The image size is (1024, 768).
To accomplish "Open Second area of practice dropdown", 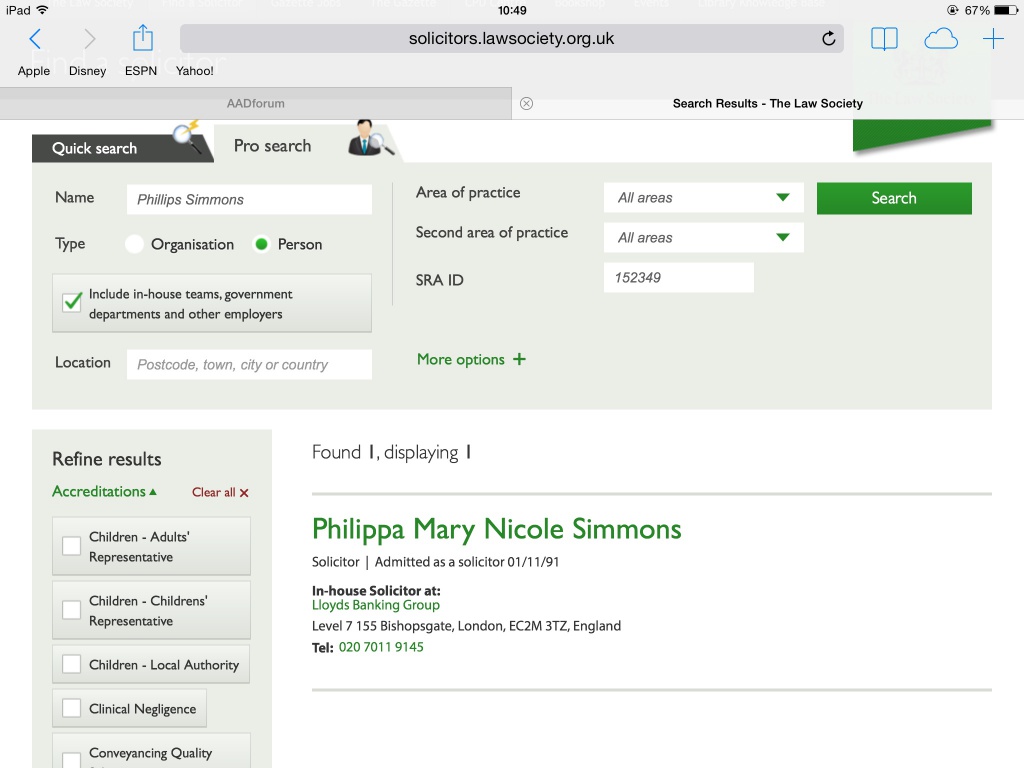I will tap(703, 238).
